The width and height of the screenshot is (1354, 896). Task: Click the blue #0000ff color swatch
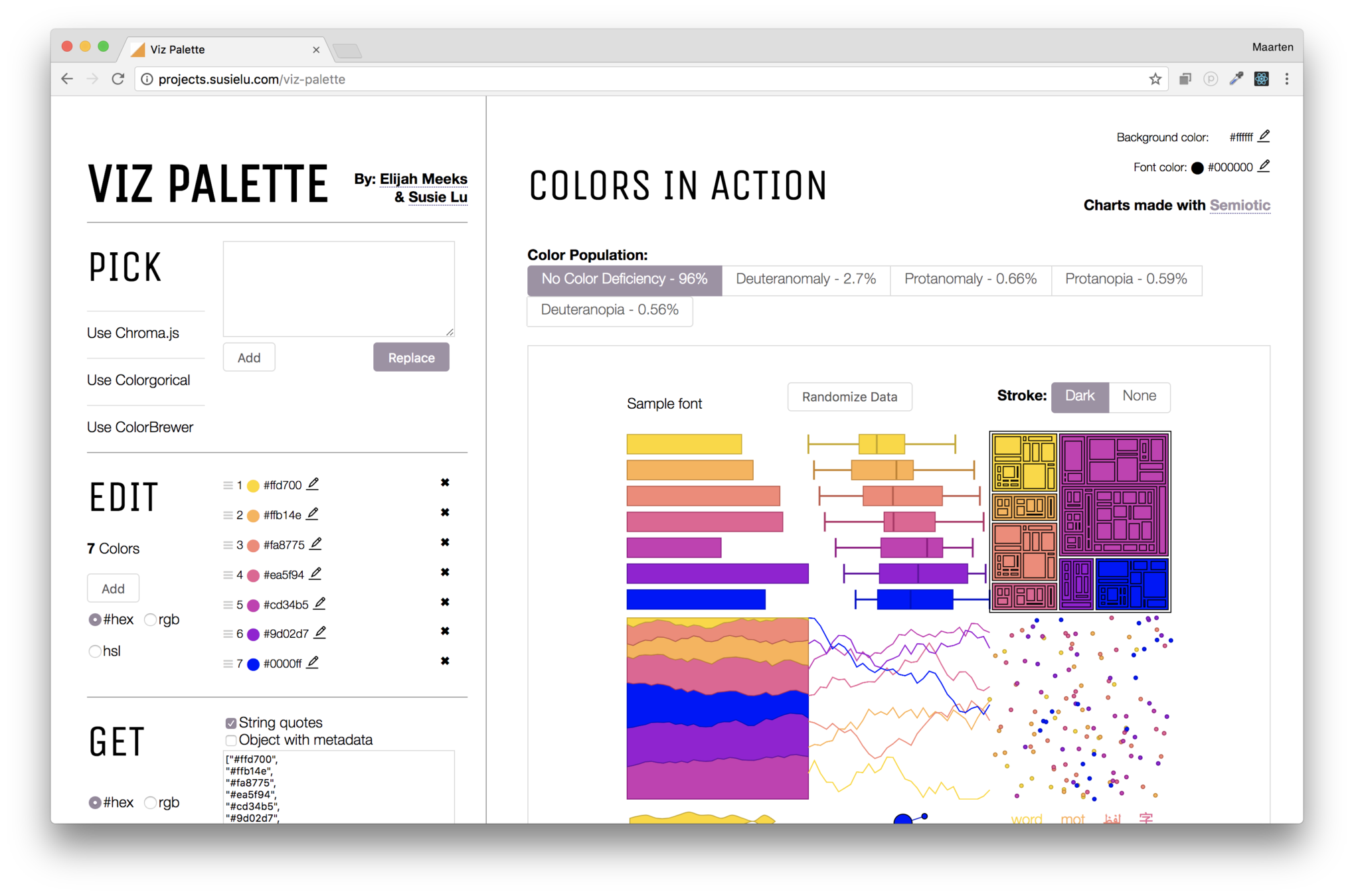click(253, 664)
